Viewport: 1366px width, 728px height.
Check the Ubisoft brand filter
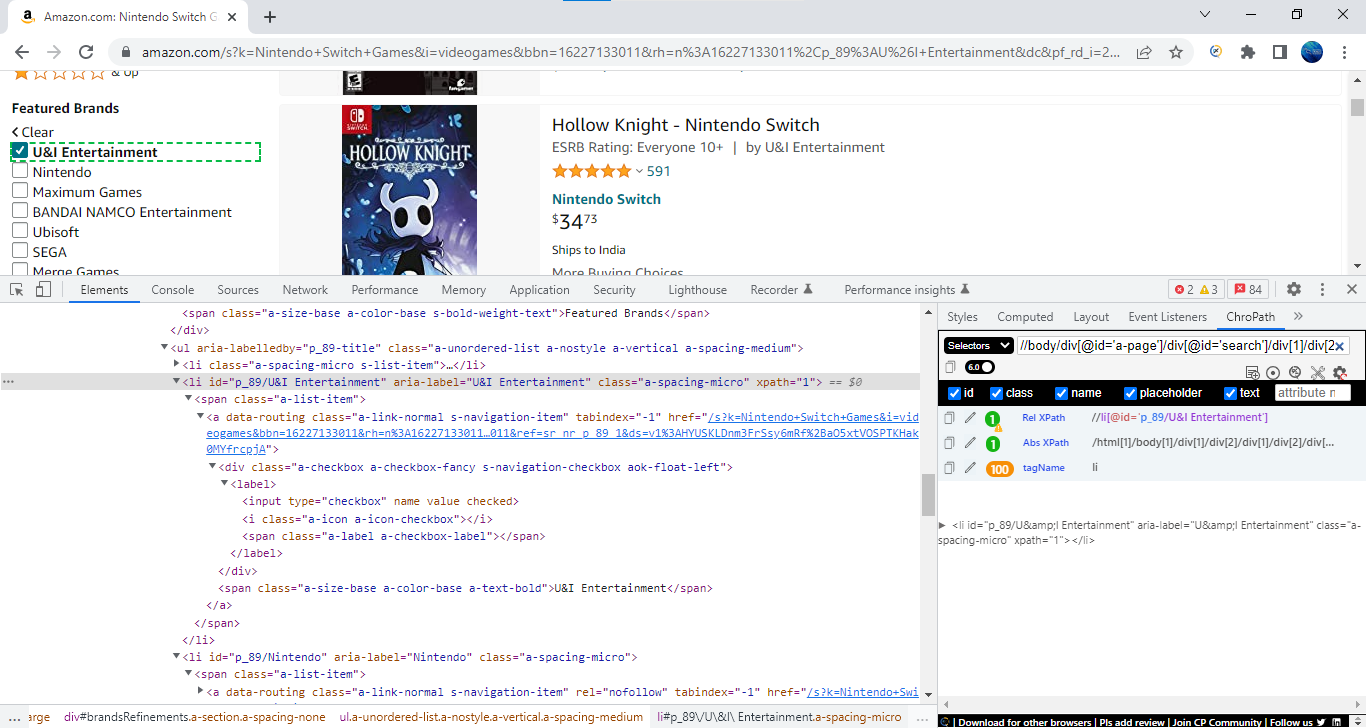pyautogui.click(x=19, y=231)
